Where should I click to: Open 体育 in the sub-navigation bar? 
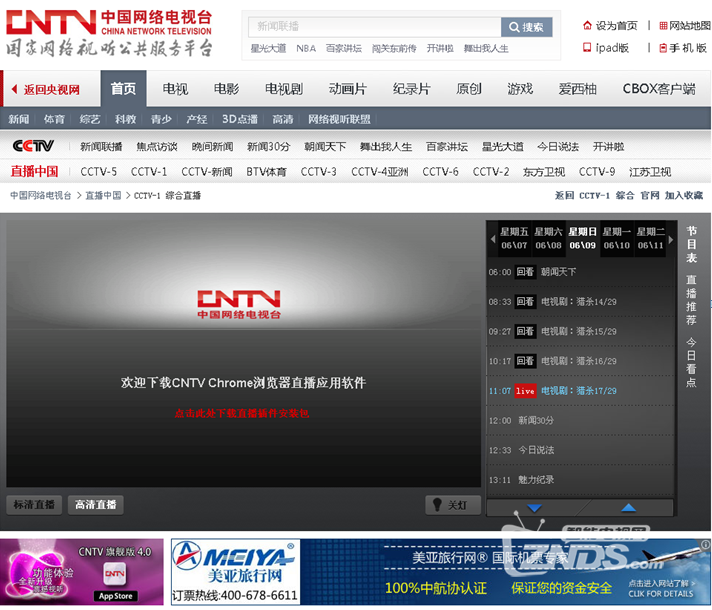(x=54, y=119)
